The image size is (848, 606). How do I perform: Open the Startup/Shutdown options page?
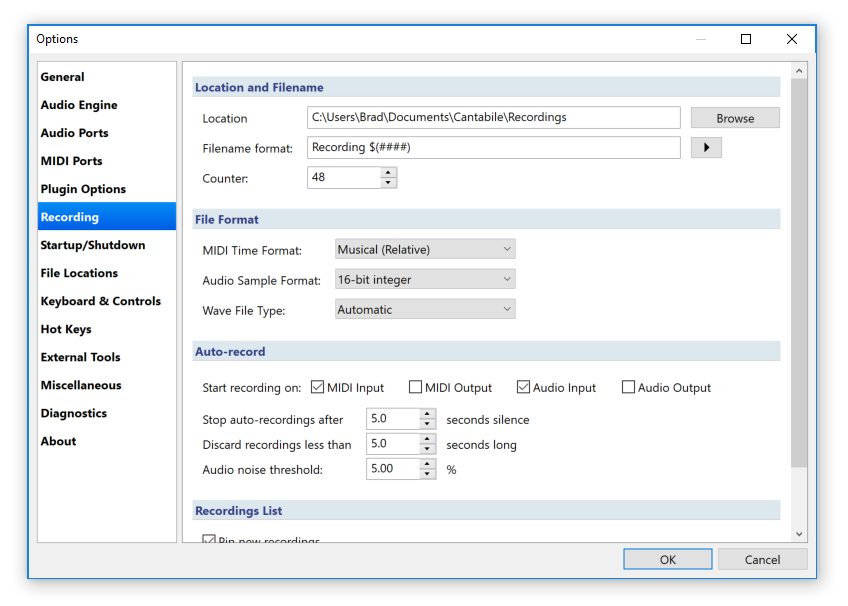click(x=107, y=245)
